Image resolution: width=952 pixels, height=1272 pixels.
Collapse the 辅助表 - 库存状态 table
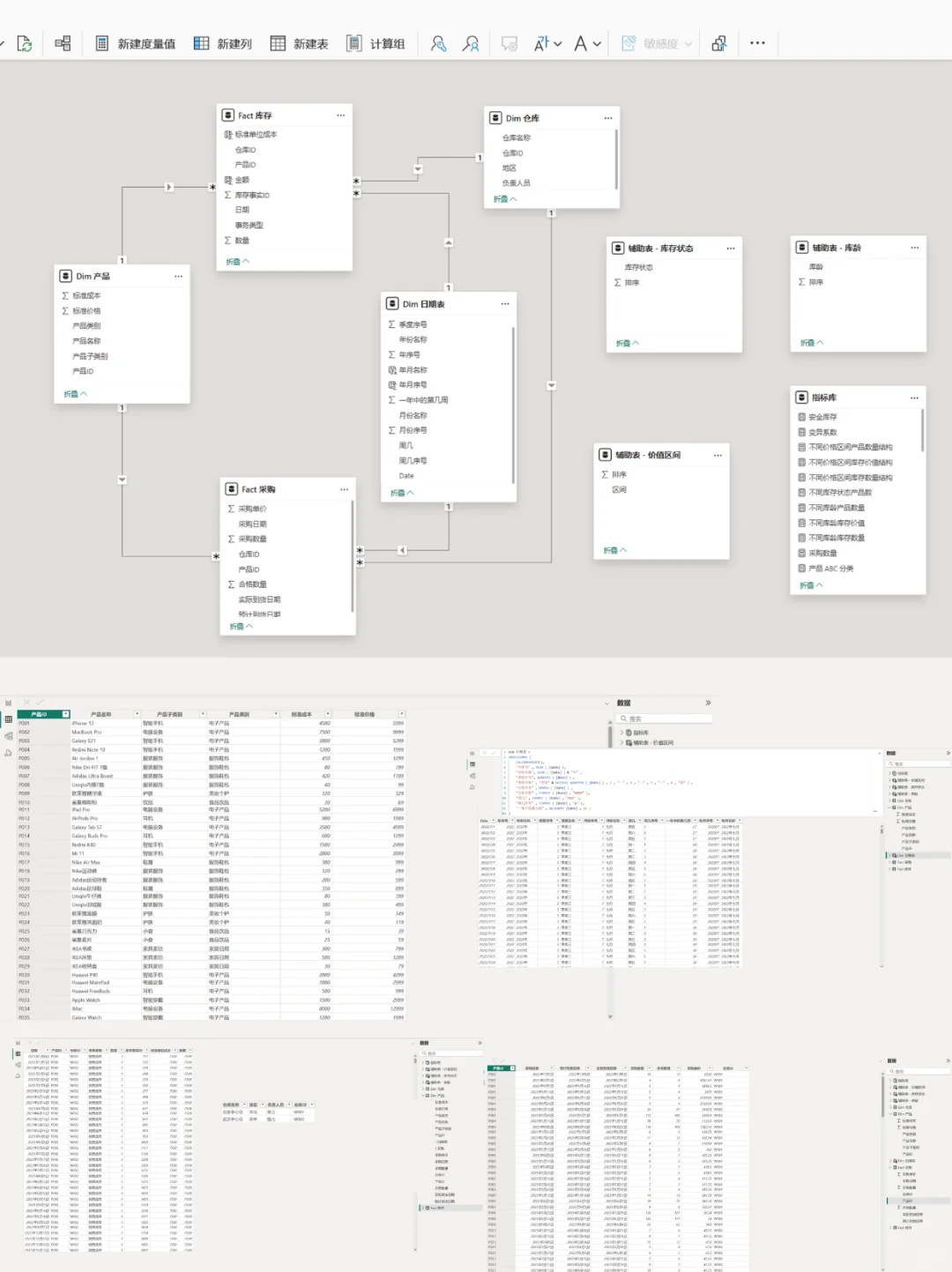(x=628, y=343)
